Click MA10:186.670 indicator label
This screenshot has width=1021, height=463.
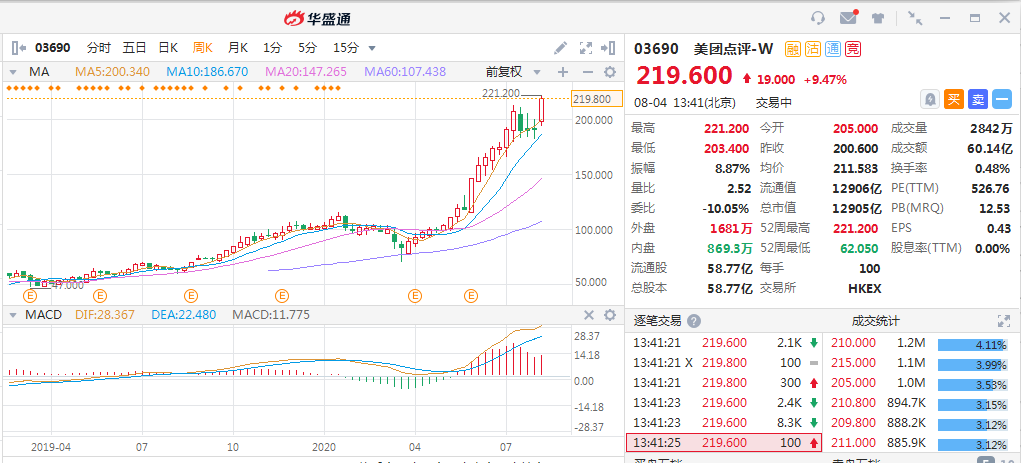(207, 72)
